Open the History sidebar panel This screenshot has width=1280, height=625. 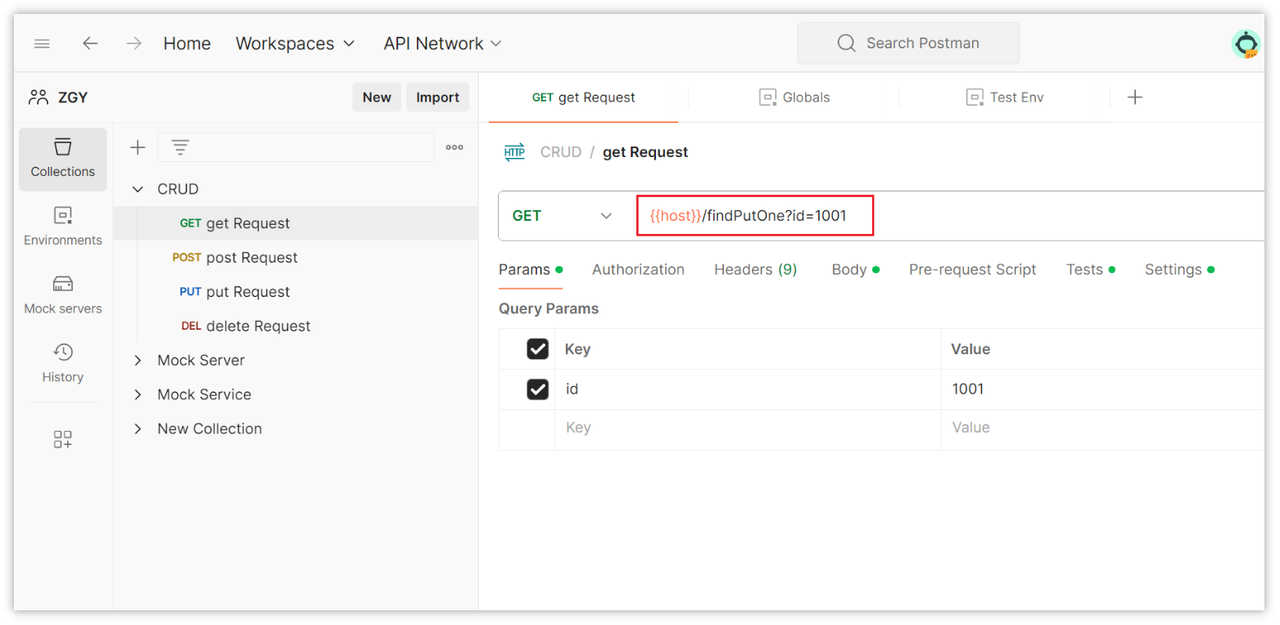63,363
